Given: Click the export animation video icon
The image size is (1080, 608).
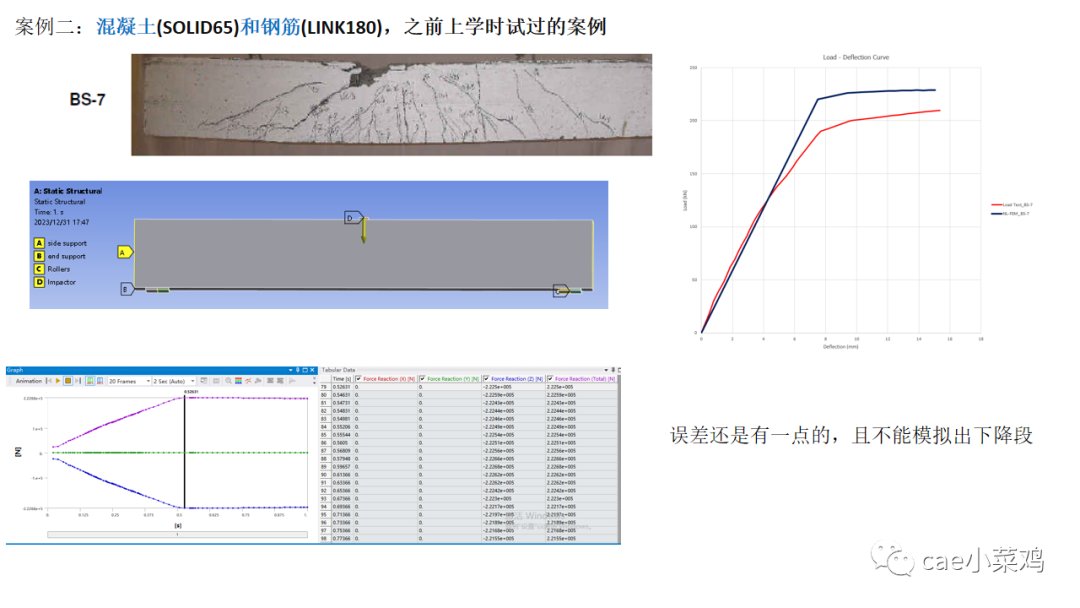Looking at the screenshot, I should click(203, 380).
